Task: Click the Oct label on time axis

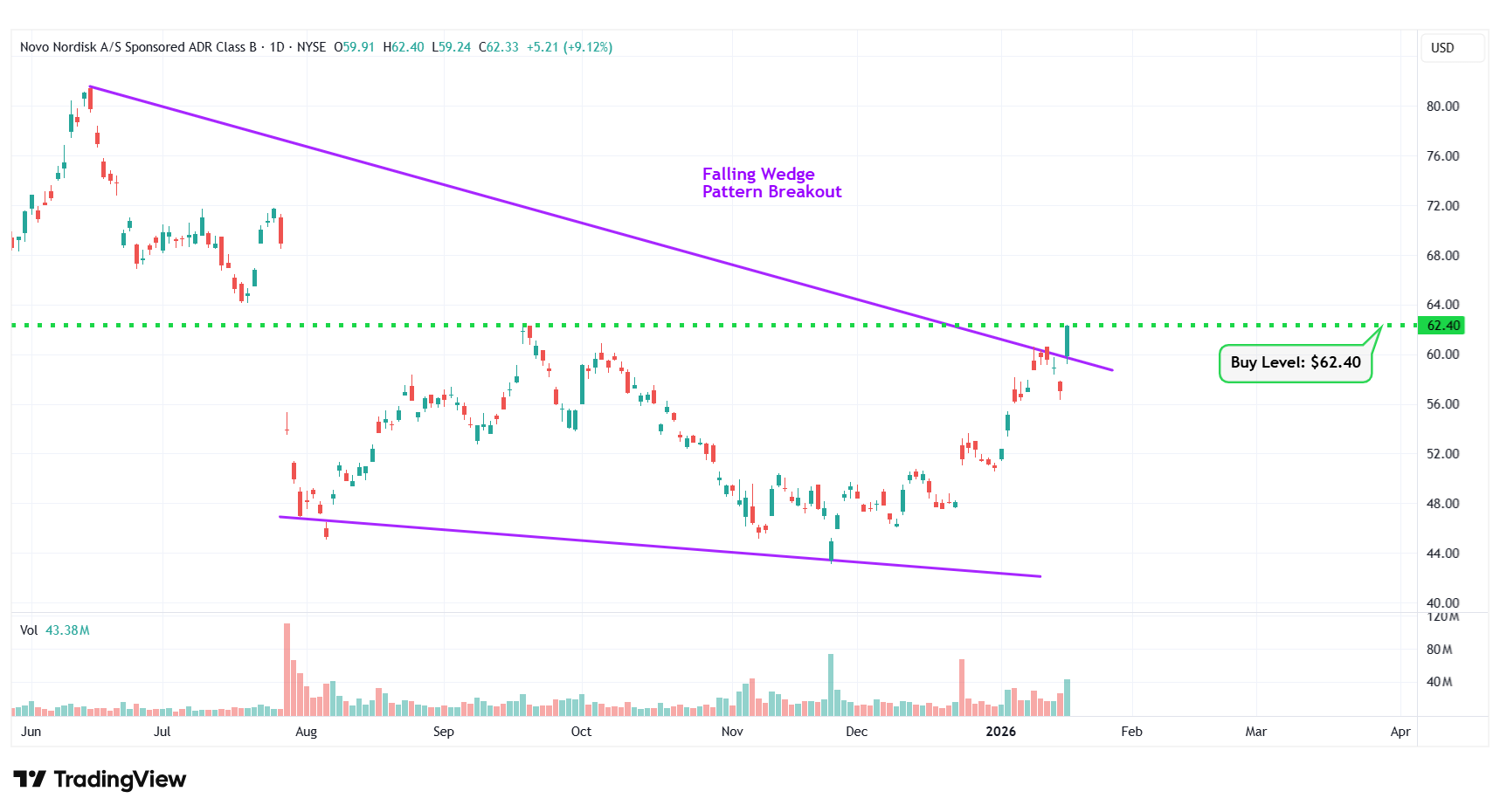Action: 581,732
